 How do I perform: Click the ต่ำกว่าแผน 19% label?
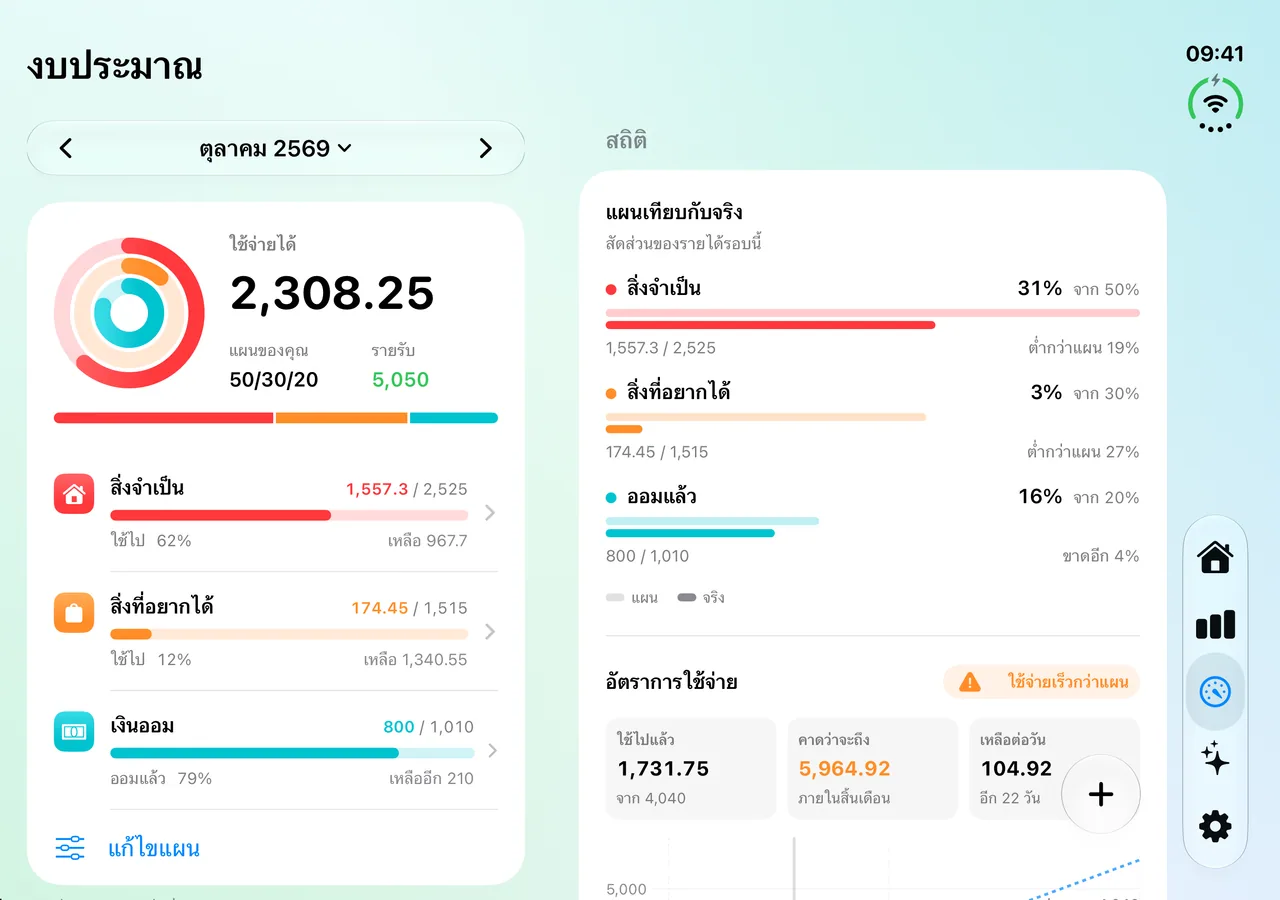[x=1084, y=348]
